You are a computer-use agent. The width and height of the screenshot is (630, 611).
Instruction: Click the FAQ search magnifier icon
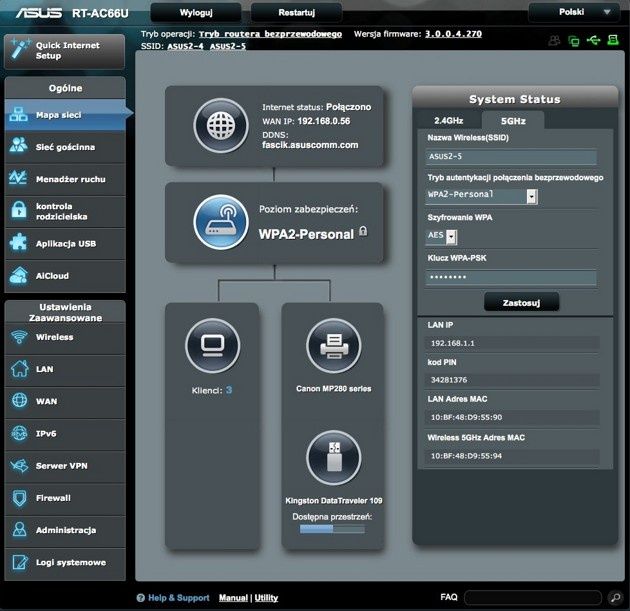(x=615, y=598)
